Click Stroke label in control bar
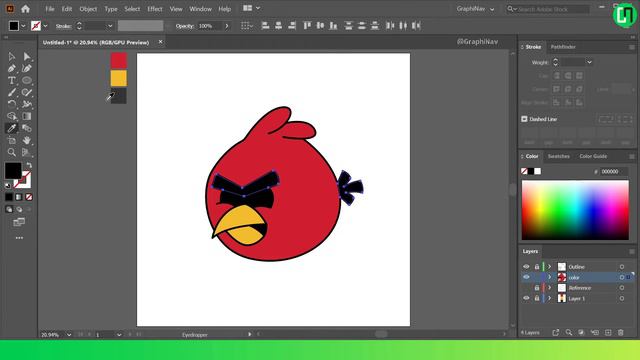The height and width of the screenshot is (360, 640). [x=63, y=26]
